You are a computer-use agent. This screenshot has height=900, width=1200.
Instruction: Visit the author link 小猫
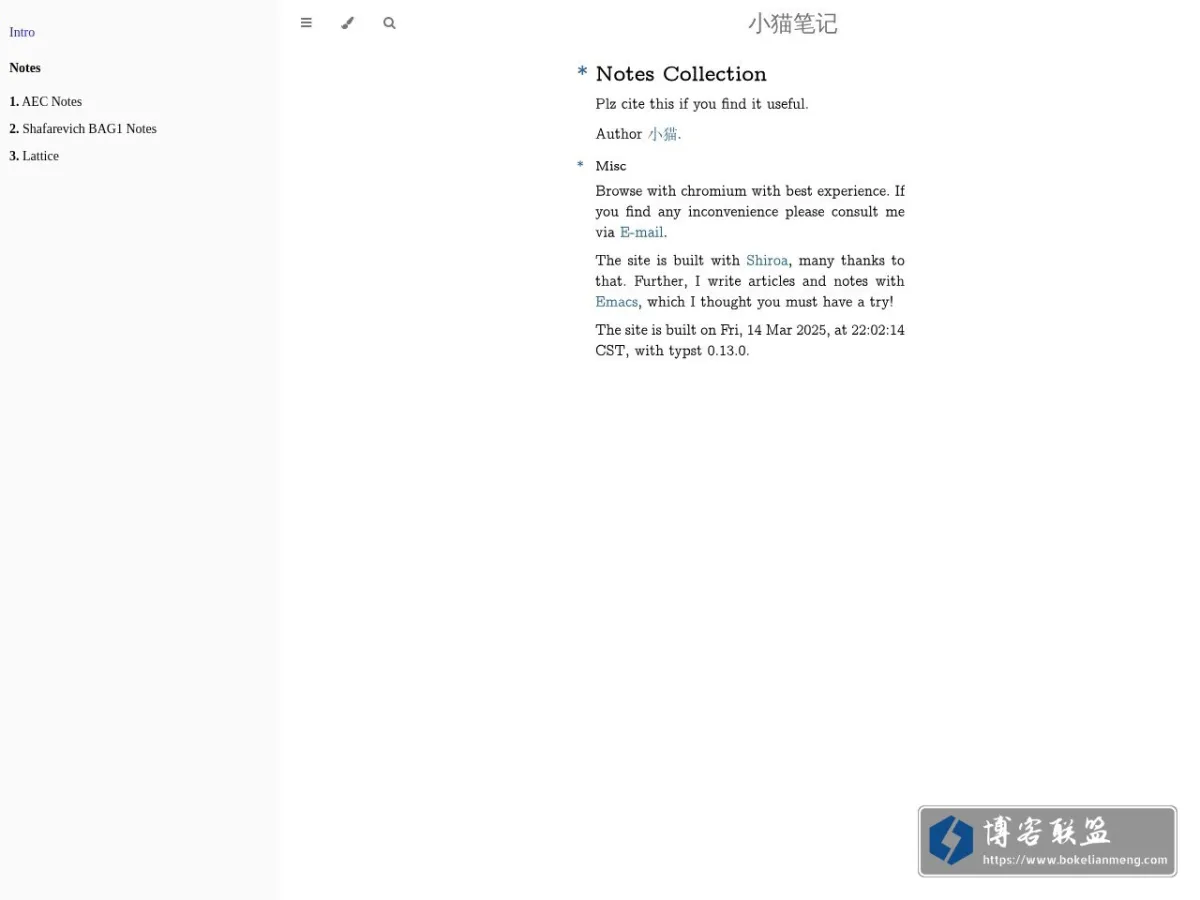click(663, 134)
